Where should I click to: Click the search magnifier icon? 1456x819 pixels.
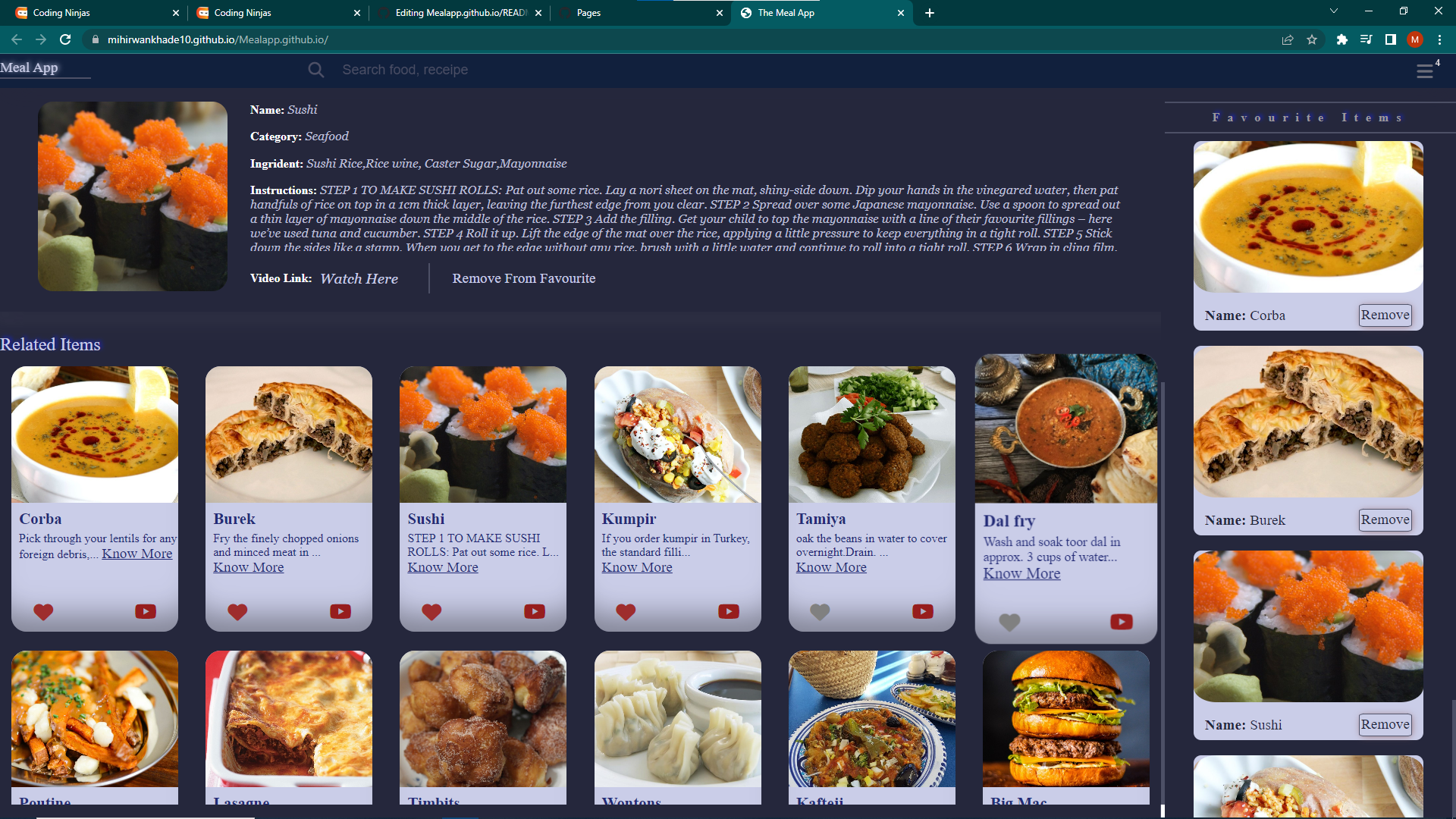click(x=316, y=70)
